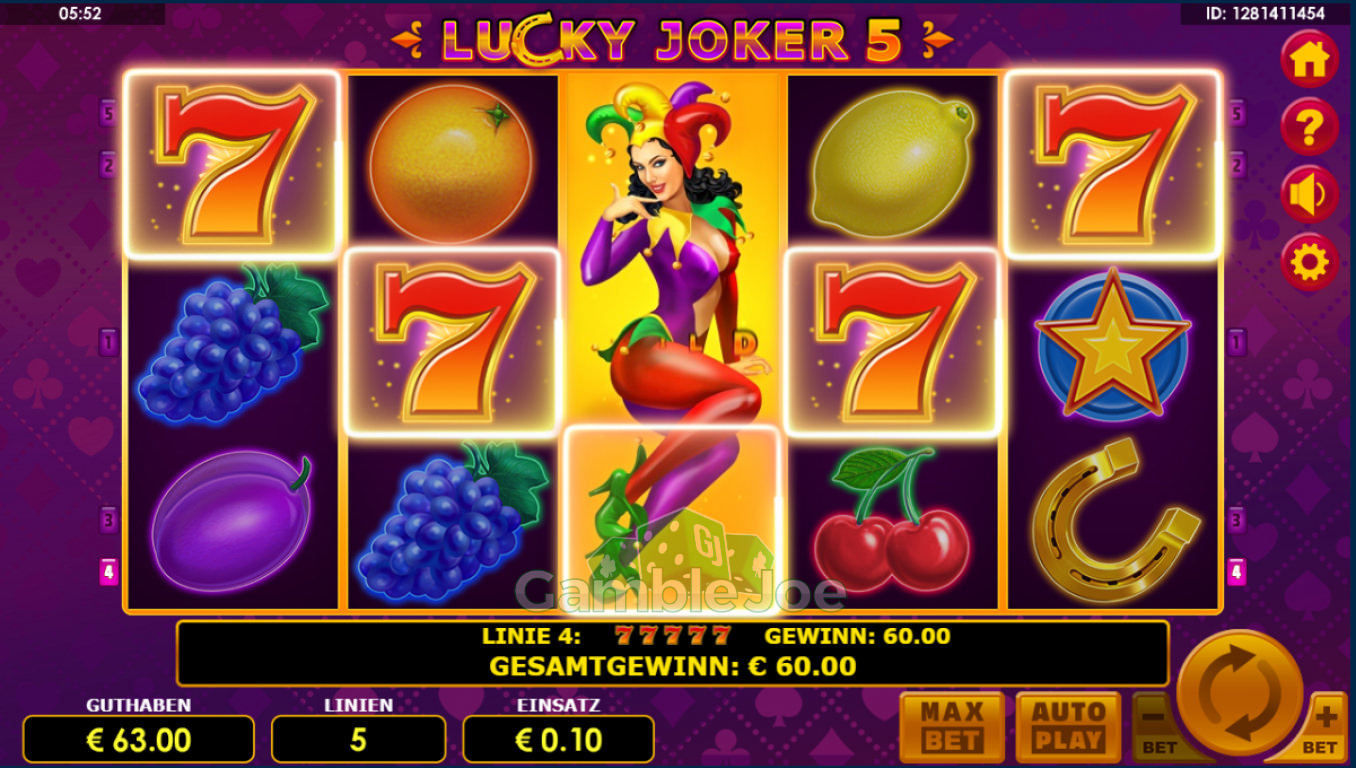Screen dimensions: 1356x768
Task: Open settings gear icon
Action: coord(1309,263)
